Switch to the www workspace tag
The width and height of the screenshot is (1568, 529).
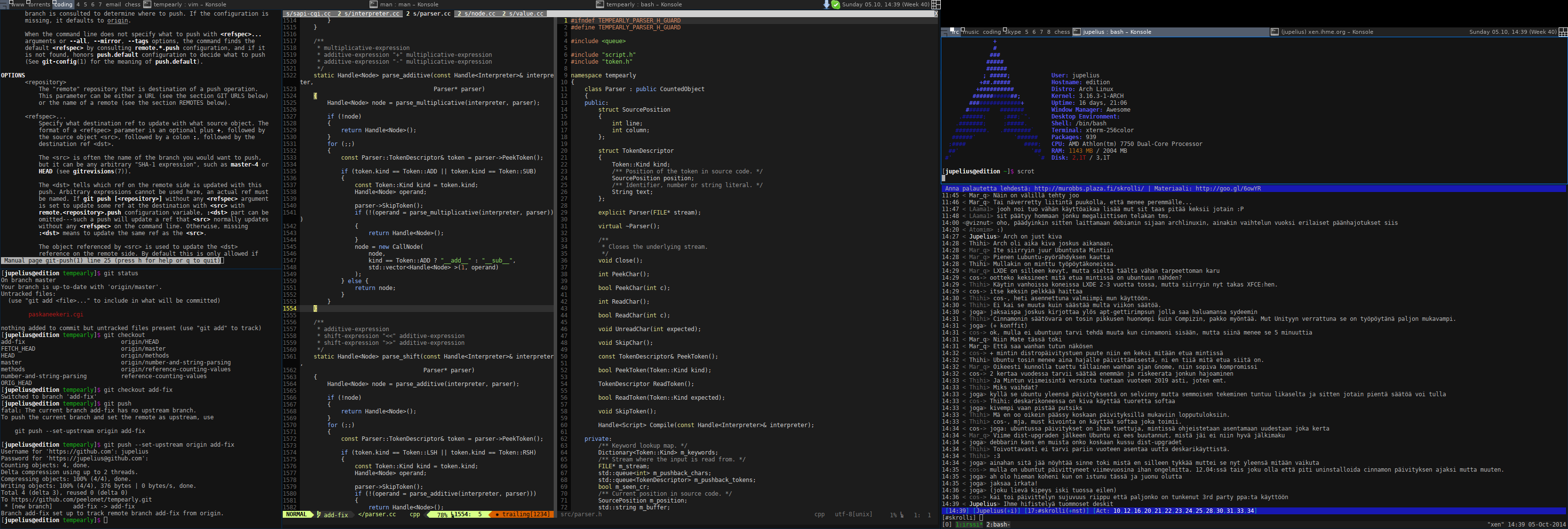(x=18, y=4)
